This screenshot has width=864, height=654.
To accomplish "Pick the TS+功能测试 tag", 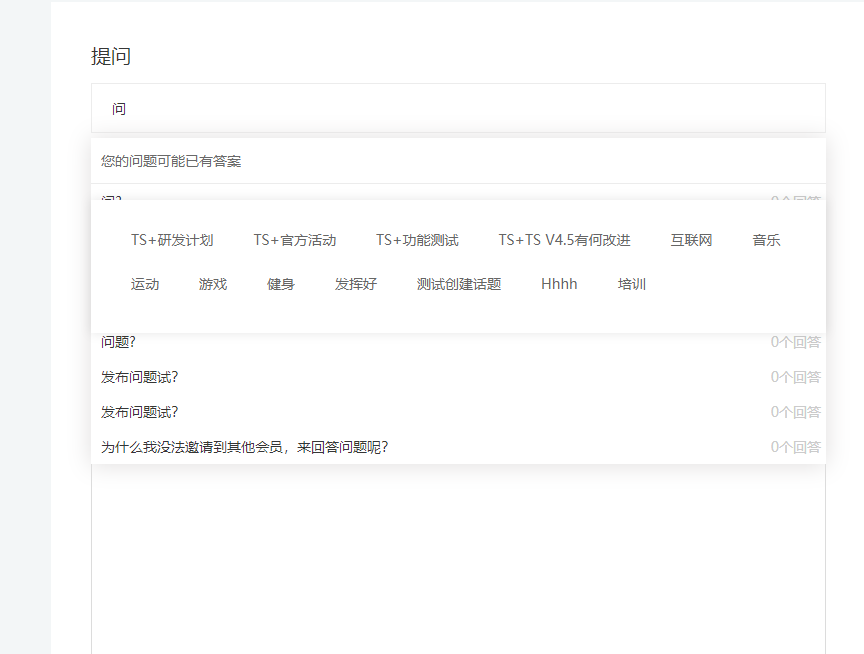I will pyautogui.click(x=418, y=240).
